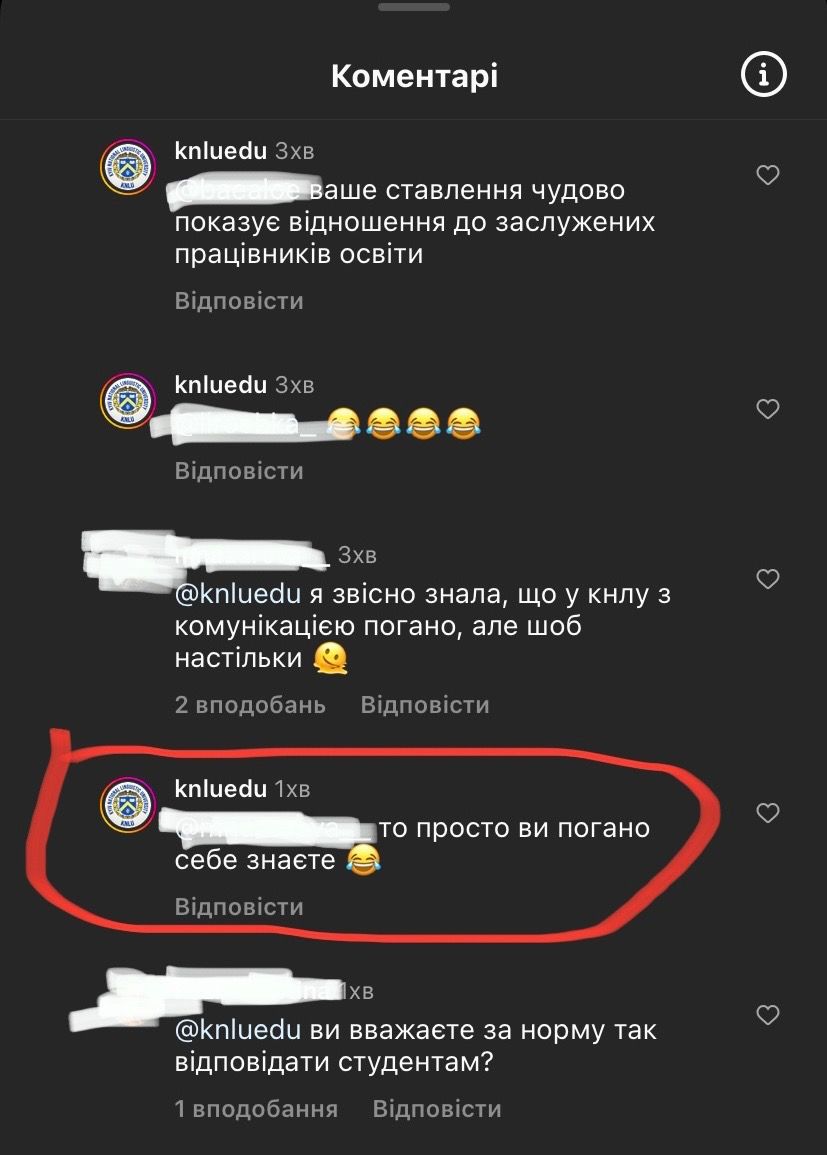Tap @knluedu mention in last comment
Viewport: 827px width, 1155px height.
coord(238,1030)
